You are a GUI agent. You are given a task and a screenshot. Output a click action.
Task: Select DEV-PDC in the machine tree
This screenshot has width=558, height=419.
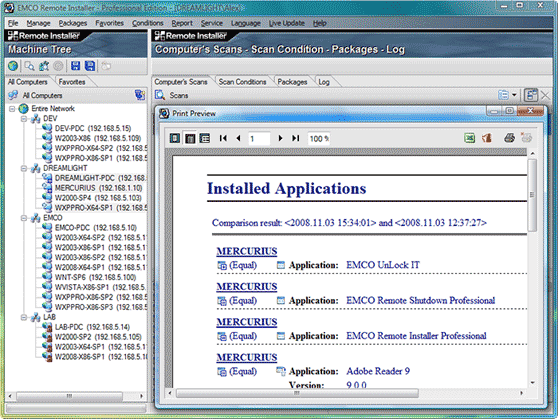click(93, 128)
